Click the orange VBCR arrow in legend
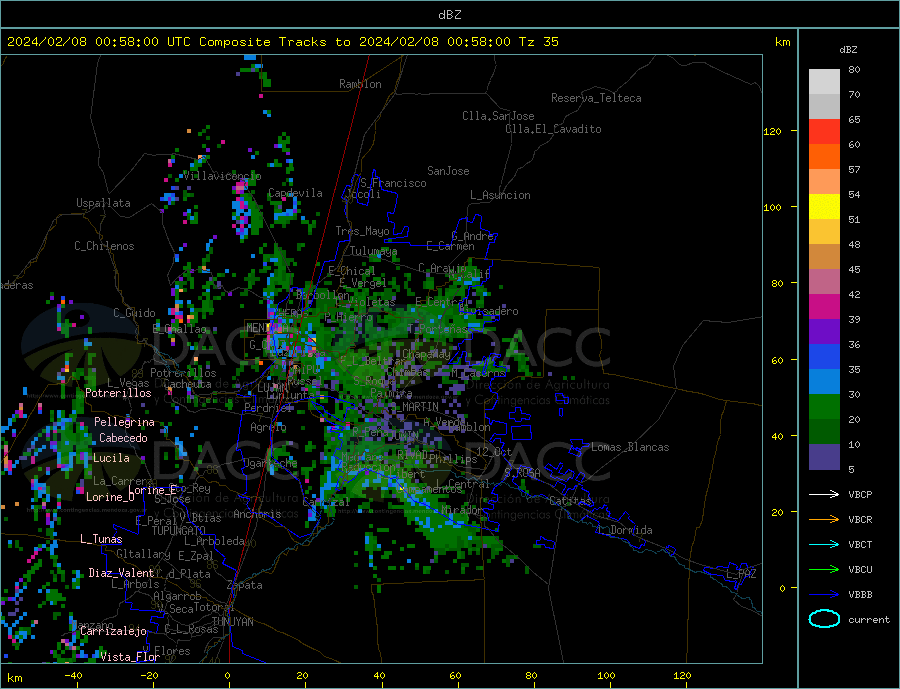The image size is (900, 689). [824, 520]
